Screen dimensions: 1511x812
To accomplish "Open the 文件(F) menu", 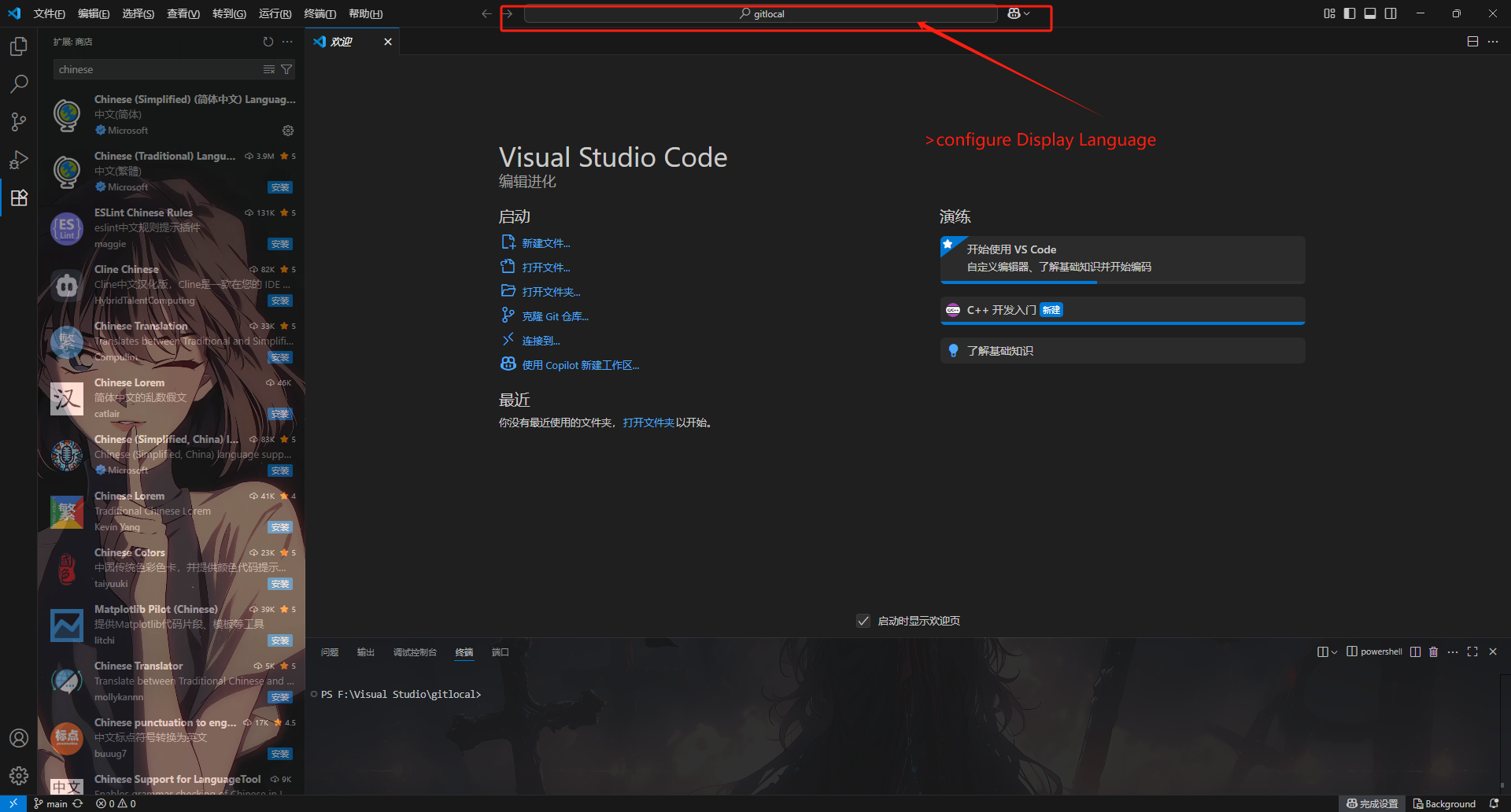I will point(49,13).
